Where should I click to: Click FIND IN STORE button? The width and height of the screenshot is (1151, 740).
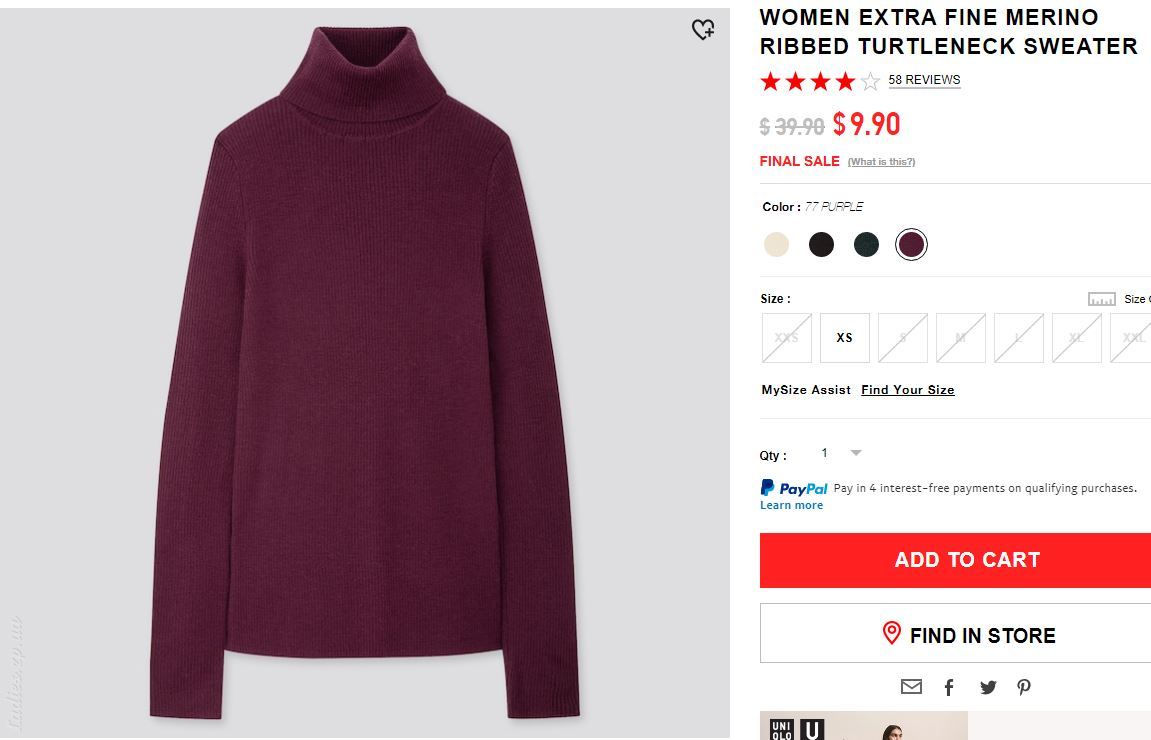[x=955, y=634]
